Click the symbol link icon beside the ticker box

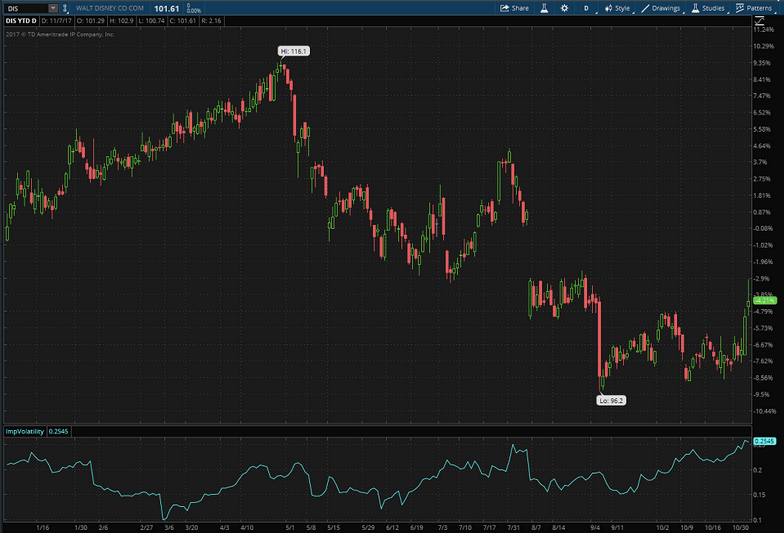coord(64,8)
